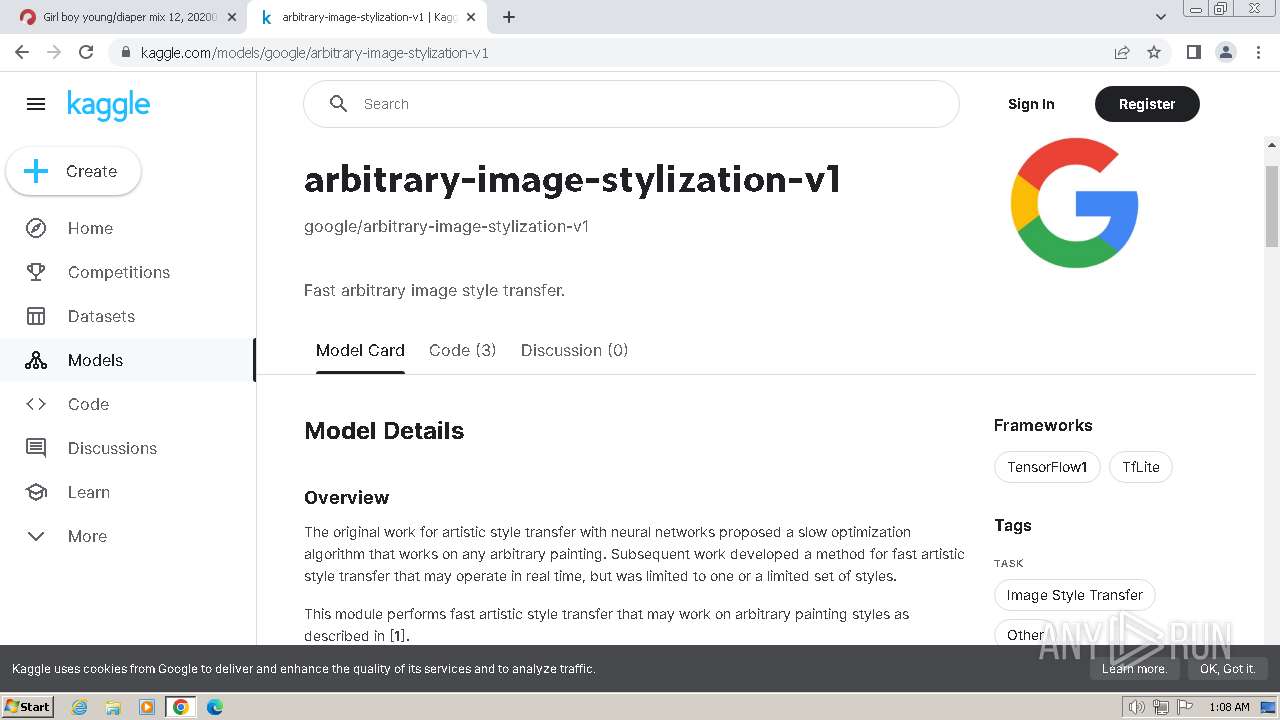
Task: Click Learn more in cookie banner
Action: tap(1134, 669)
